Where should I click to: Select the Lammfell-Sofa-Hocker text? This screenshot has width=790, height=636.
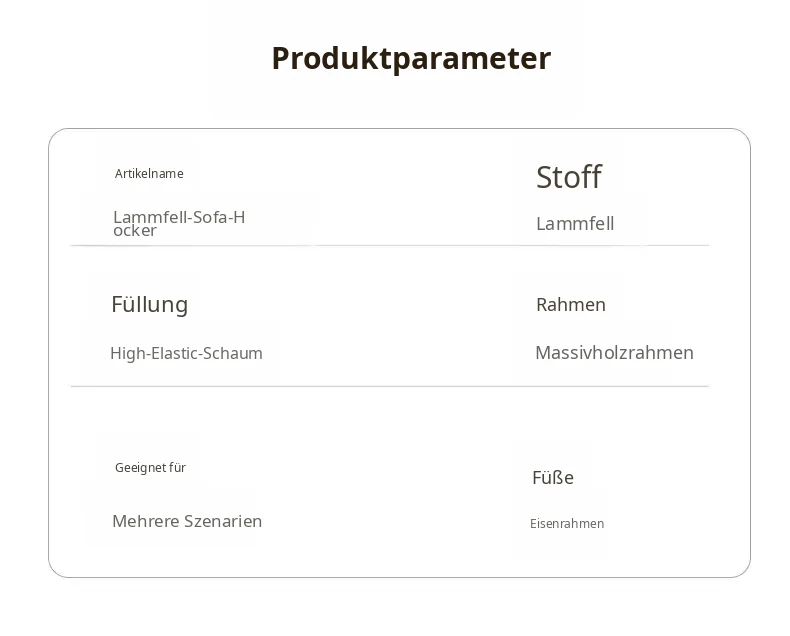(x=179, y=224)
